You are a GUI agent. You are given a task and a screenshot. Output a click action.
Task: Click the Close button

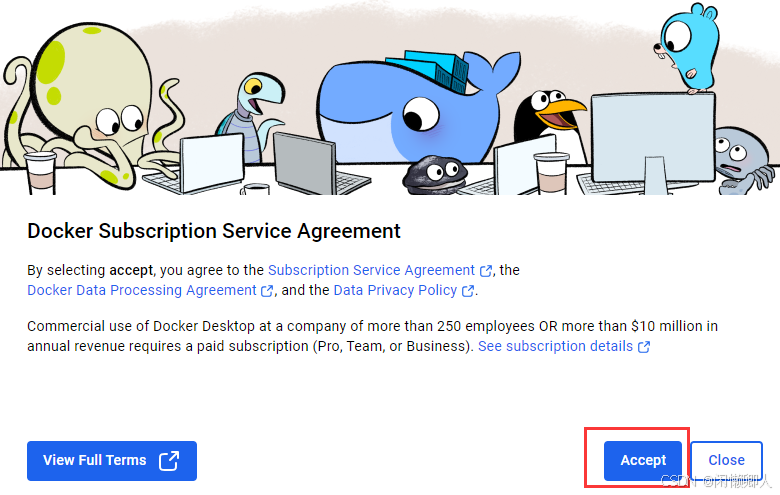pyautogui.click(x=726, y=460)
